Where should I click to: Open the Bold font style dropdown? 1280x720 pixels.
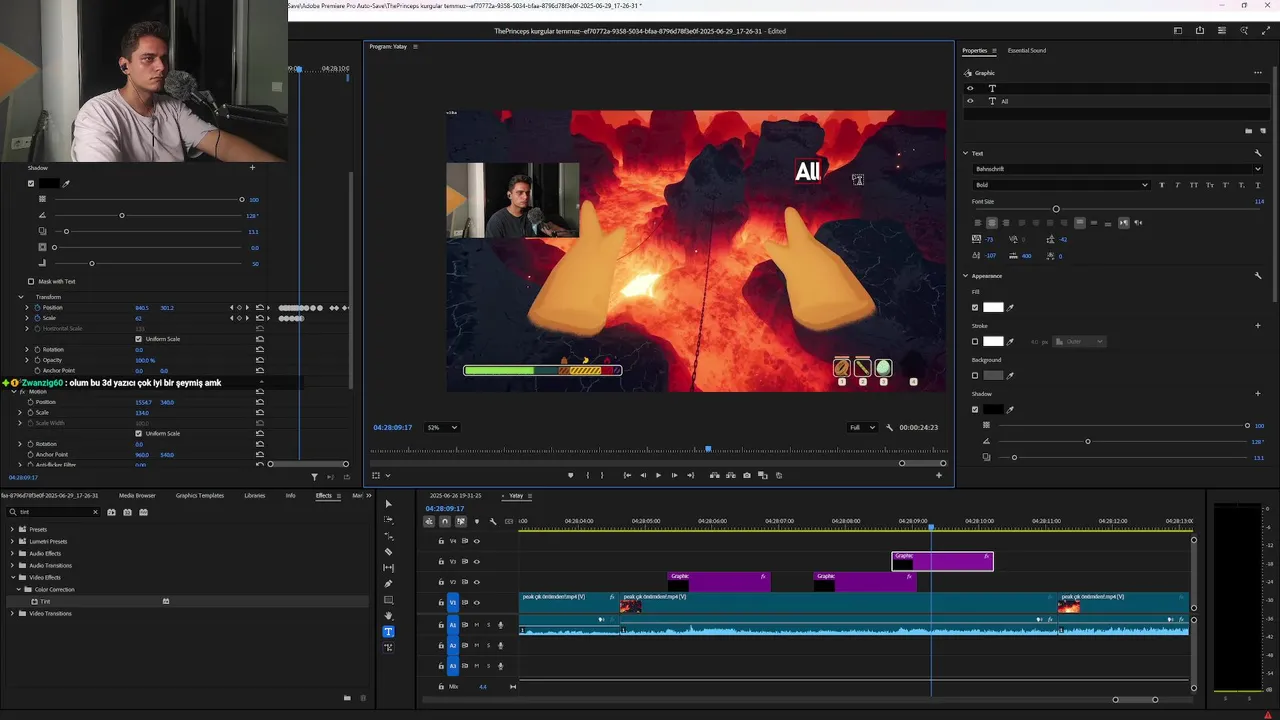[x=1061, y=185]
